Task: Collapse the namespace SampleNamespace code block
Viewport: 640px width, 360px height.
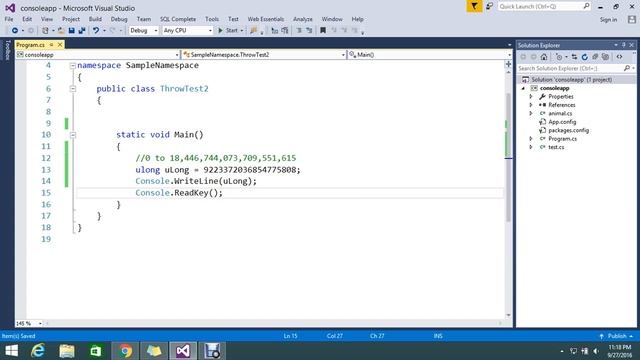Action: click(73, 65)
